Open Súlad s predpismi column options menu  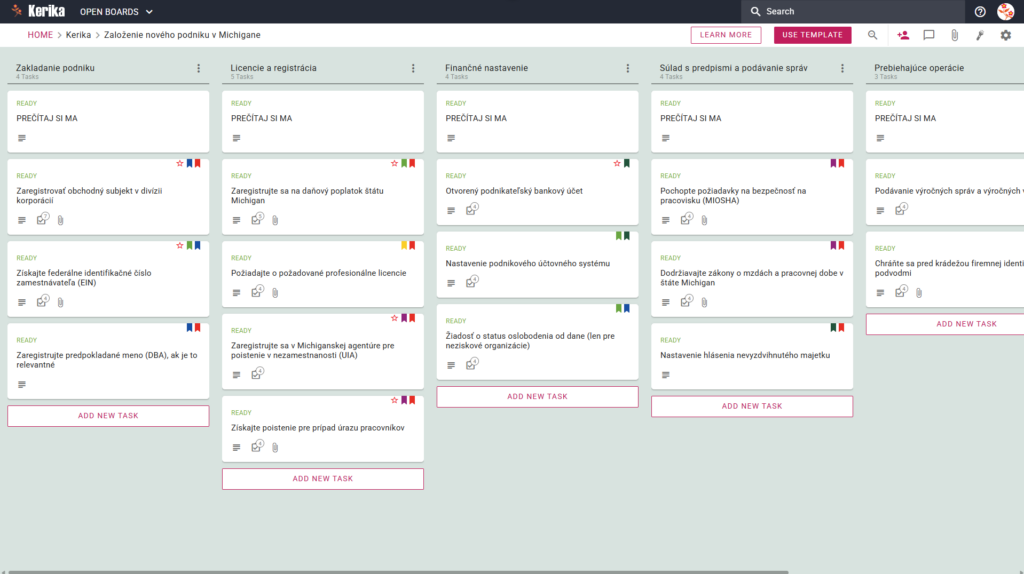(x=842, y=68)
